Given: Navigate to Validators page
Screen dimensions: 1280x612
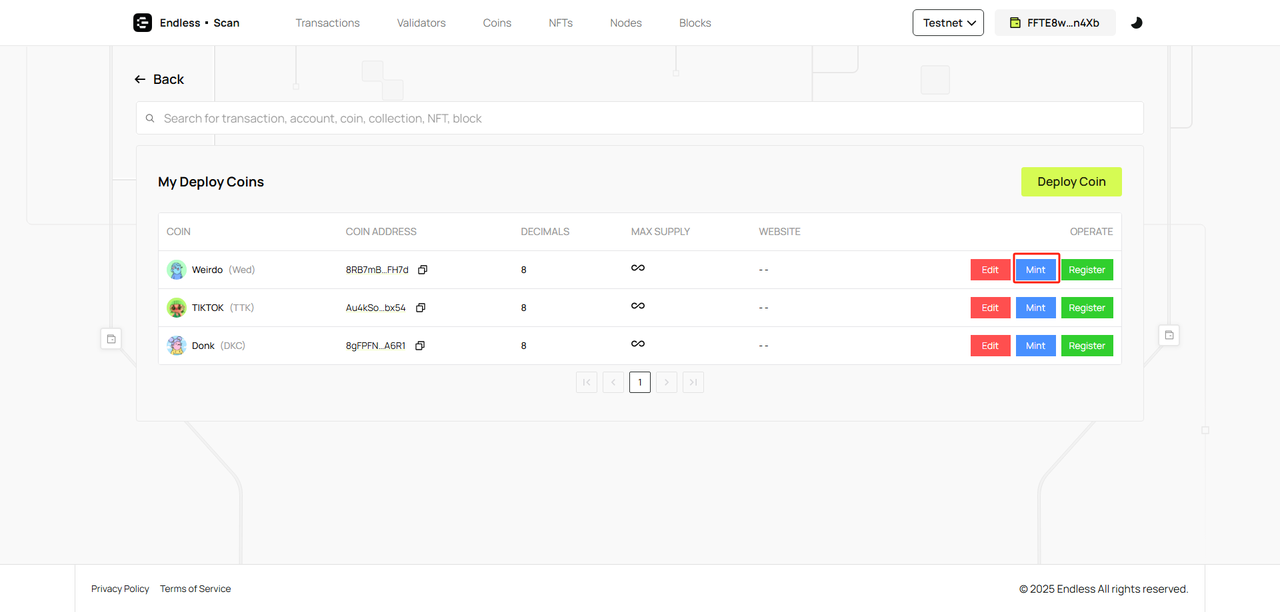Looking at the screenshot, I should click(x=421, y=23).
